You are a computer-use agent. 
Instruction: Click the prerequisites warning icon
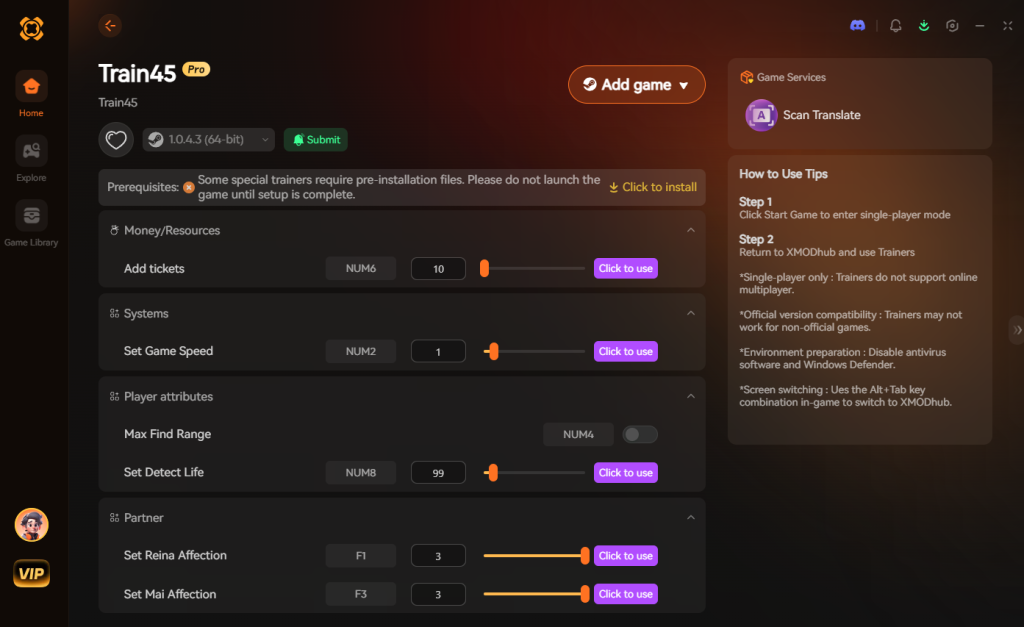[189, 187]
